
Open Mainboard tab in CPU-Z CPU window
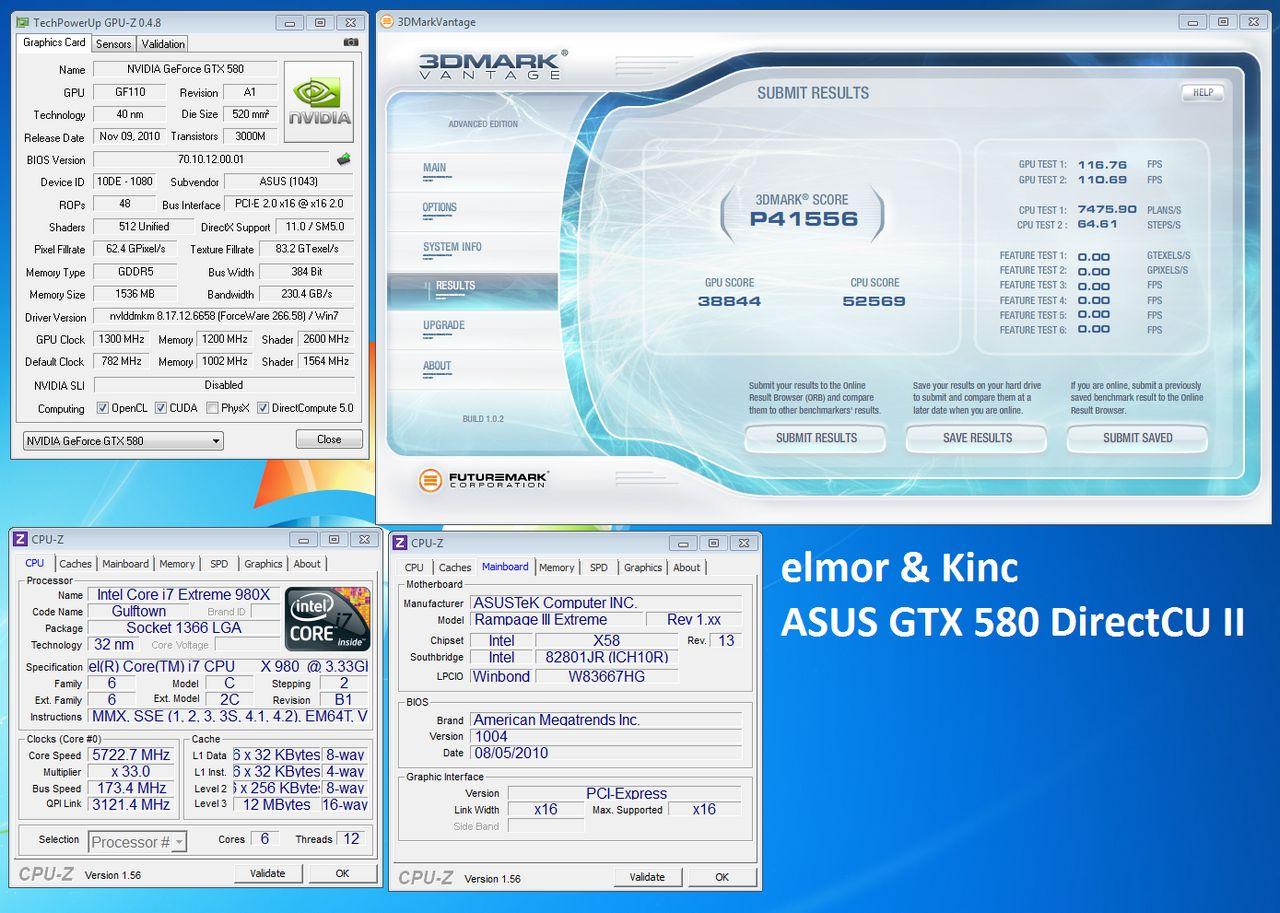tap(126, 564)
